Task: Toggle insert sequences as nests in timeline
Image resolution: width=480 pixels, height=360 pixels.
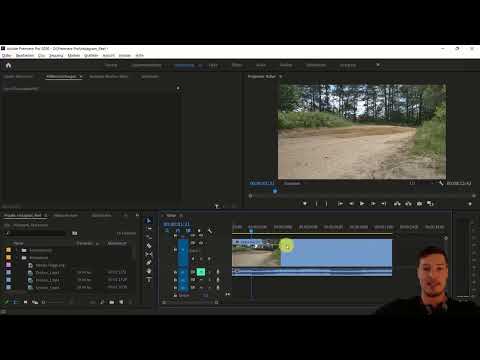Action: point(167,231)
